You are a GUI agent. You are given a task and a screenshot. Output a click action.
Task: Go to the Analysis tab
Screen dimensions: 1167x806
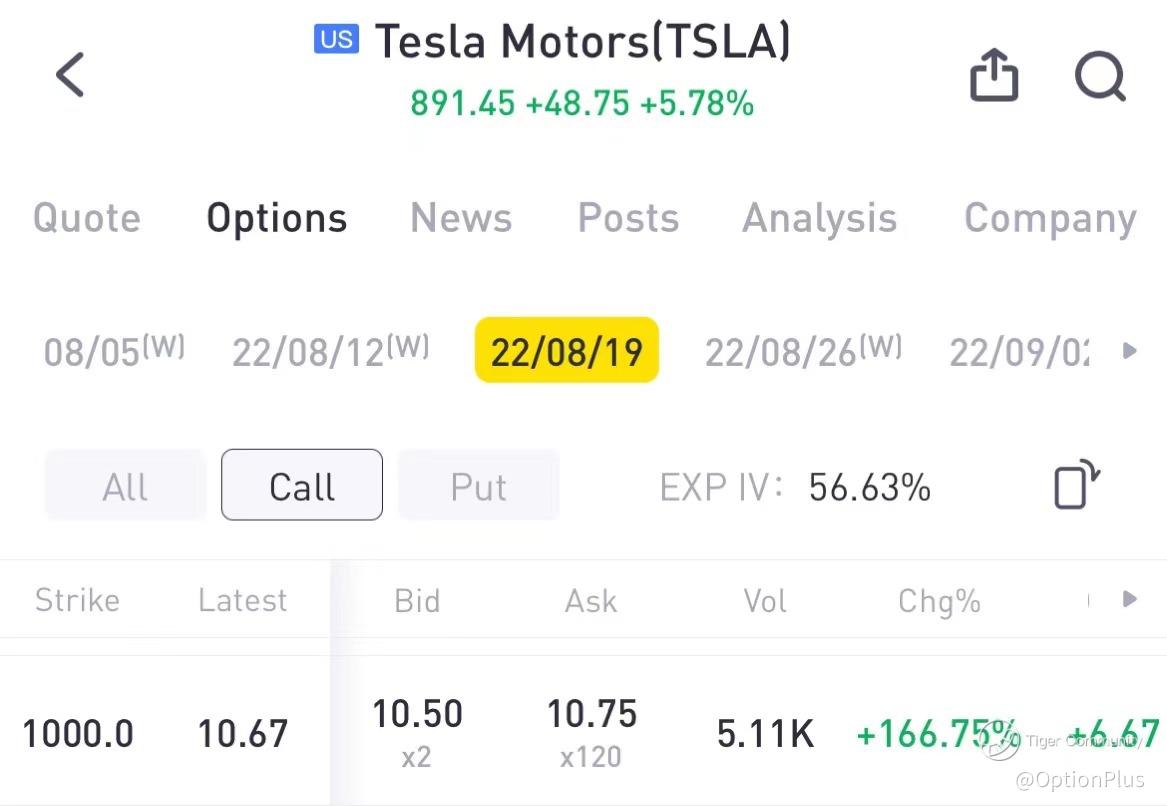click(819, 218)
